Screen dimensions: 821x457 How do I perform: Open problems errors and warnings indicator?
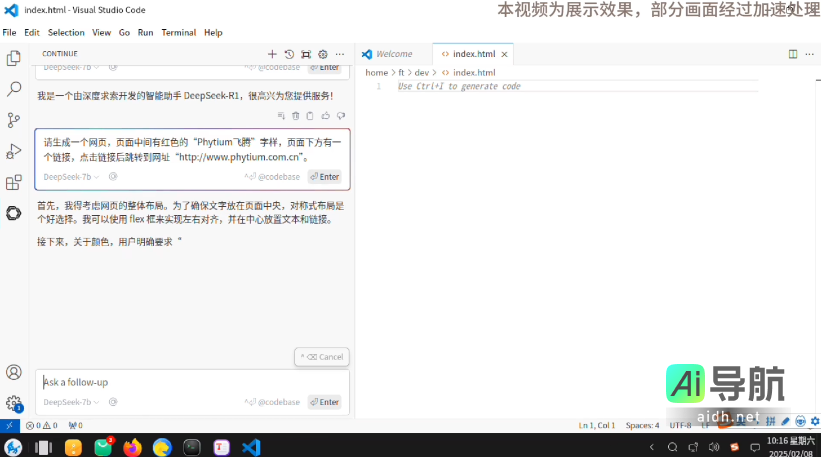[42, 426]
